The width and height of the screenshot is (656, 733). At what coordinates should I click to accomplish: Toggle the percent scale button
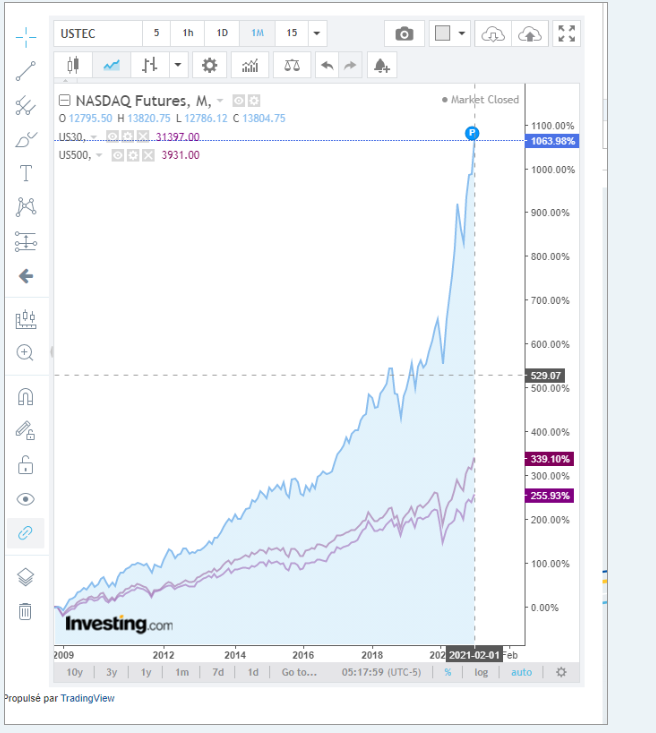[447, 672]
